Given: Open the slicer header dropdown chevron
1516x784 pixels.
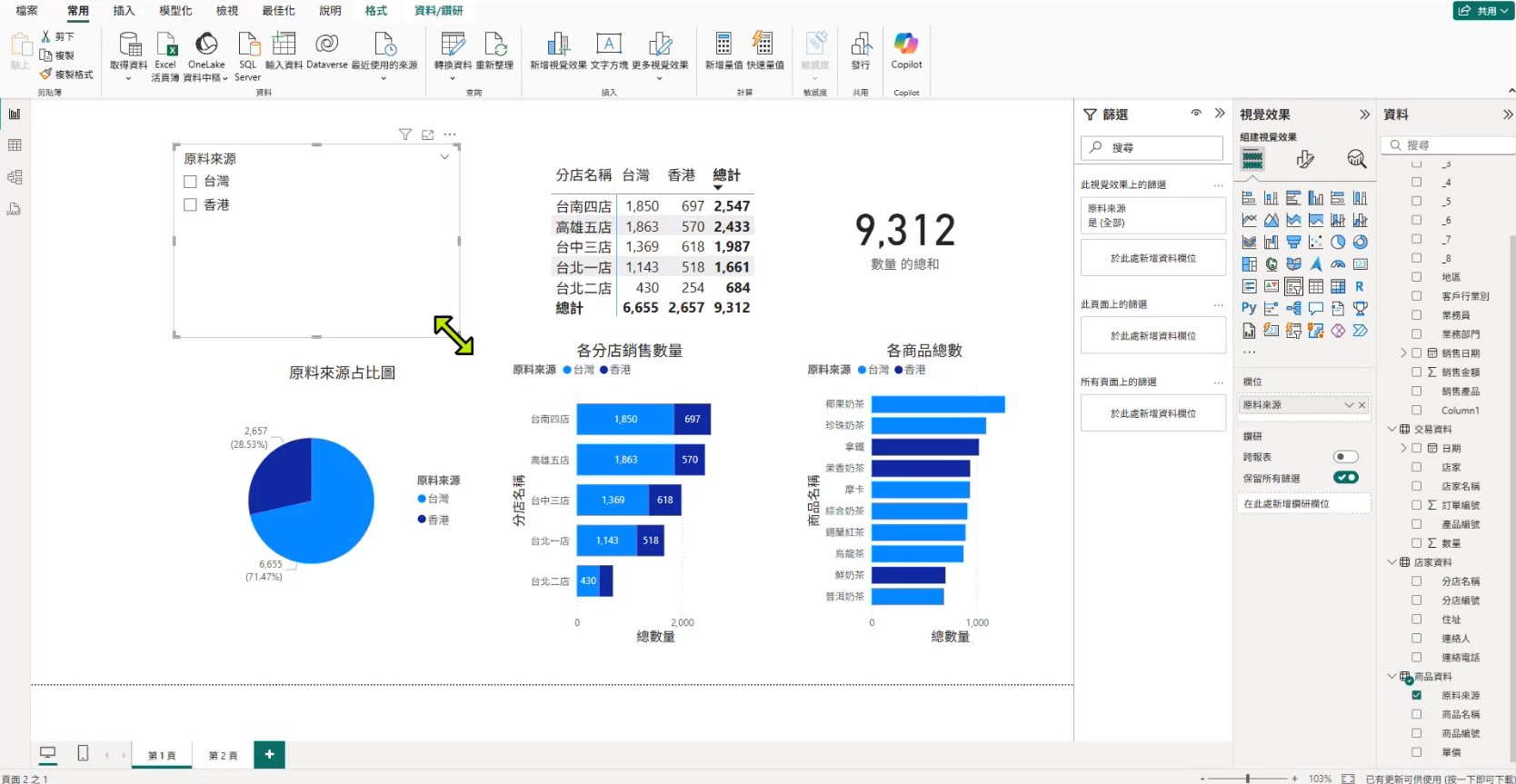Looking at the screenshot, I should [444, 157].
